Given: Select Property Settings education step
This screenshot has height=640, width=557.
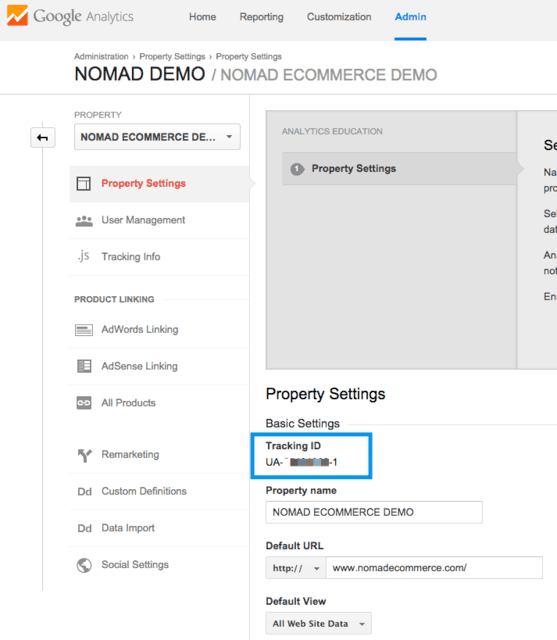Looking at the screenshot, I should 399,169.
